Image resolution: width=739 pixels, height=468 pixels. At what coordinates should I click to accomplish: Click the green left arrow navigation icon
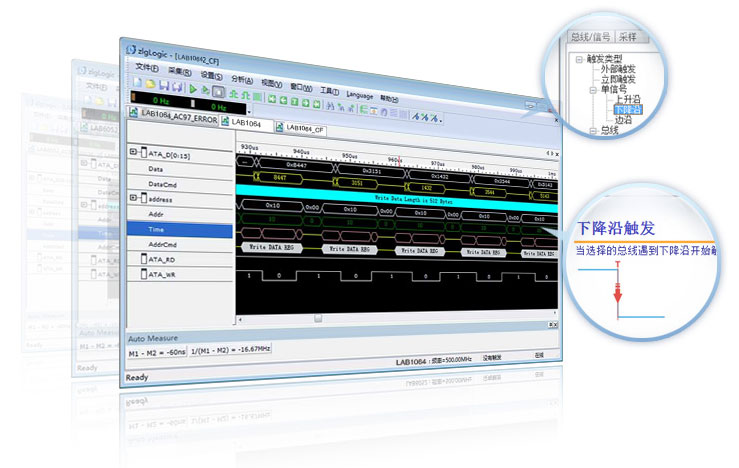click(284, 100)
